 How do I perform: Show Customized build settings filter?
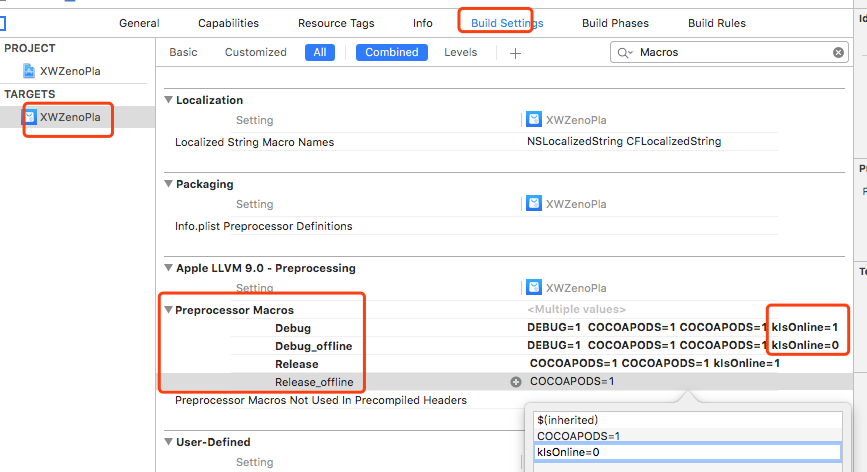pos(255,52)
